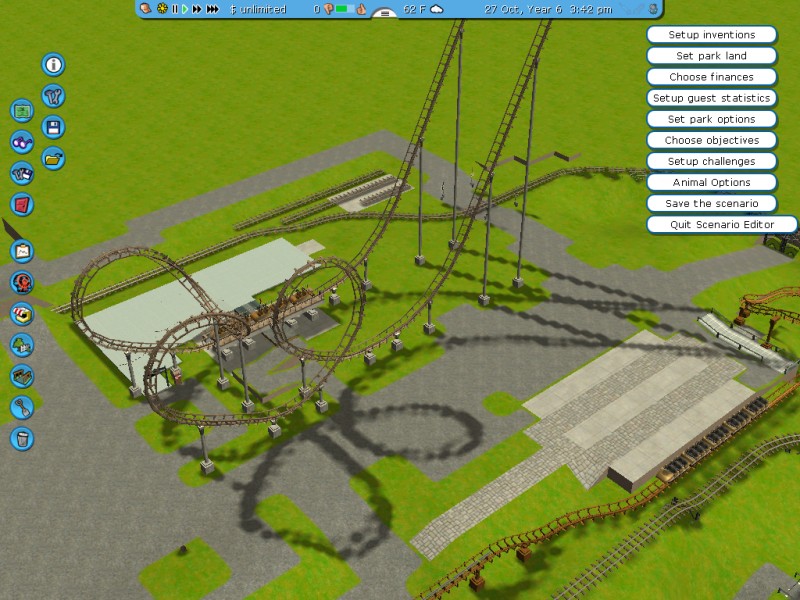This screenshot has height=600, width=800.
Task: Open the park map icon
Action: tap(22, 111)
